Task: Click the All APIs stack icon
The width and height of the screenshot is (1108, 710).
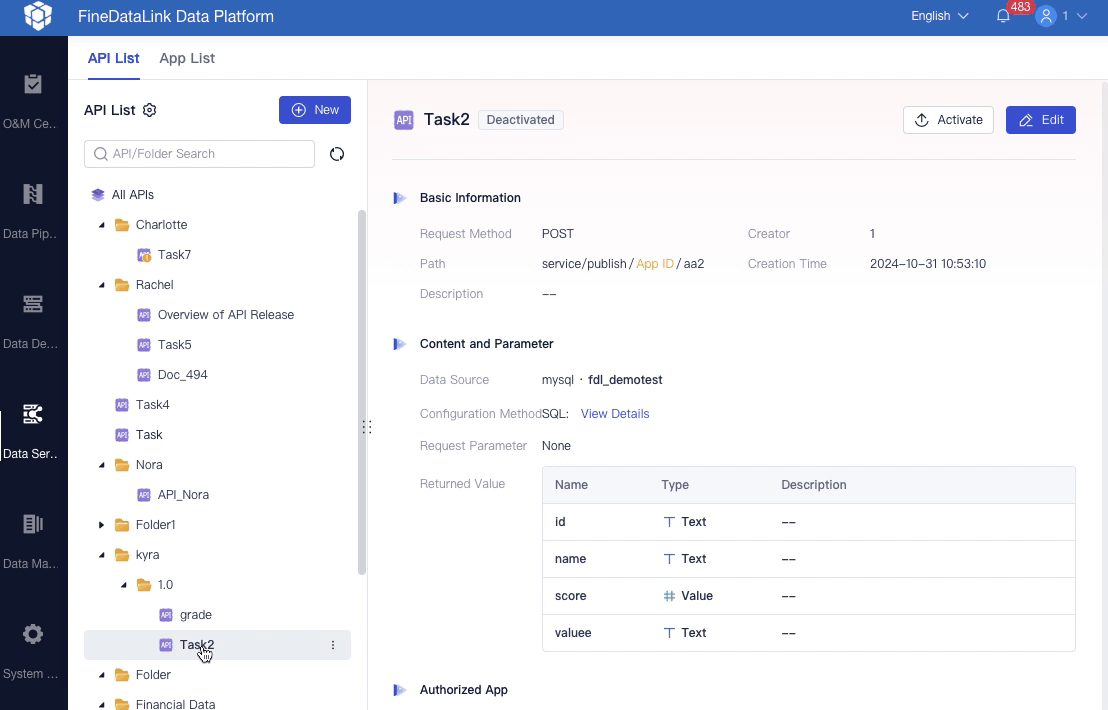Action: (x=98, y=194)
